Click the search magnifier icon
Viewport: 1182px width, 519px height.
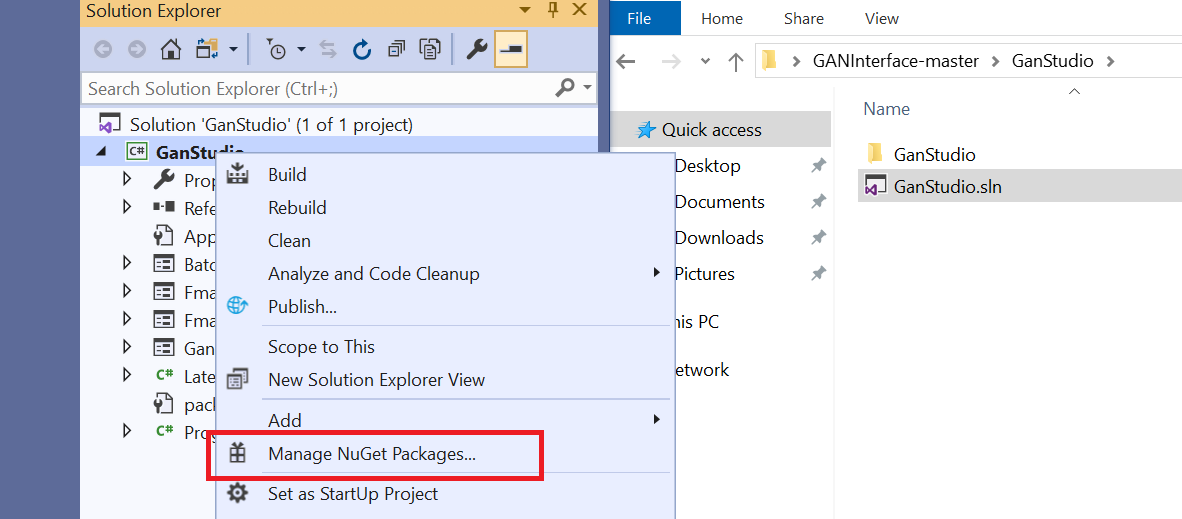pos(565,88)
